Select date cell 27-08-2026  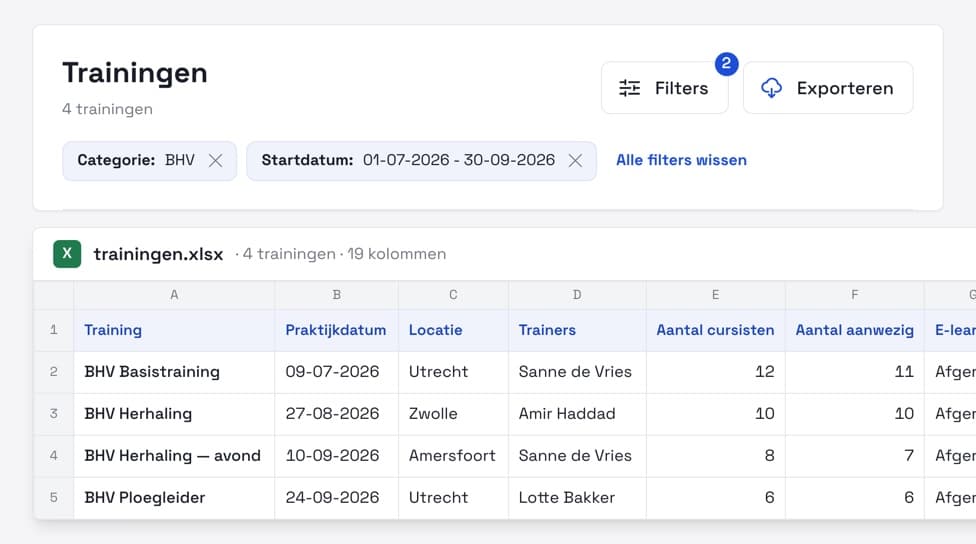tap(336, 414)
